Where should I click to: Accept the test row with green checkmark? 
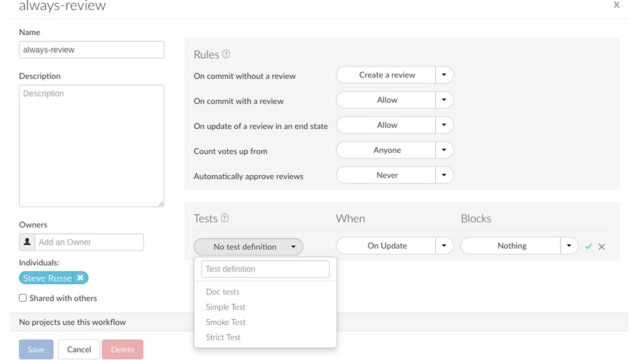[x=588, y=246]
